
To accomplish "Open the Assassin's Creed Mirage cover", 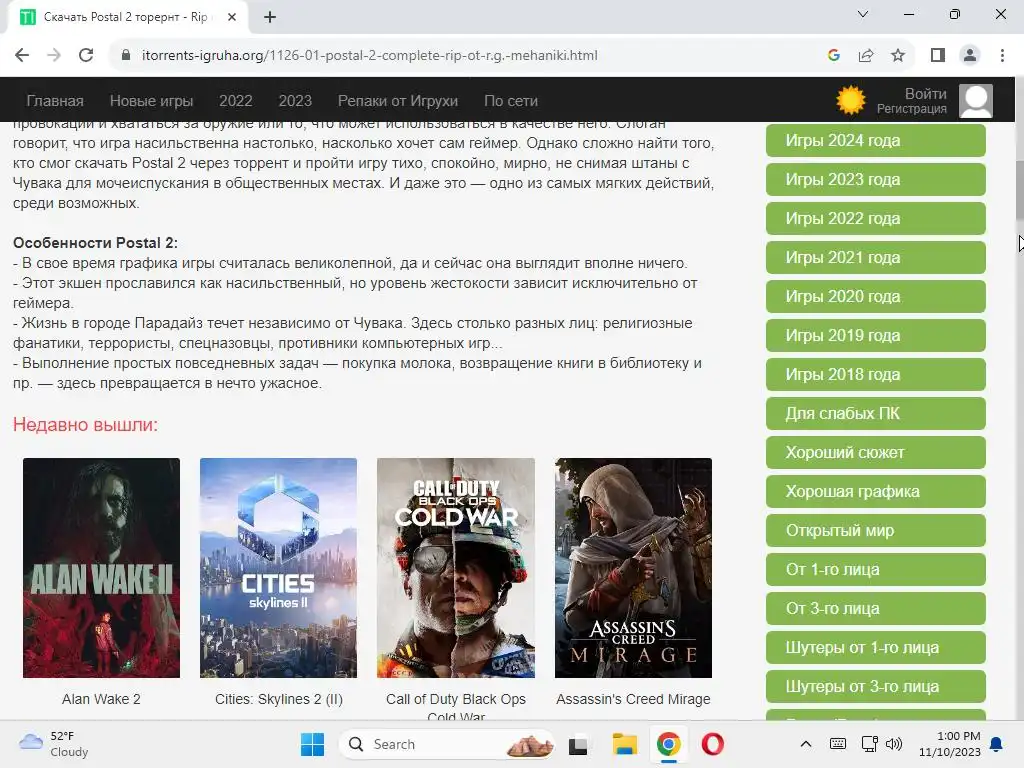I will [633, 568].
